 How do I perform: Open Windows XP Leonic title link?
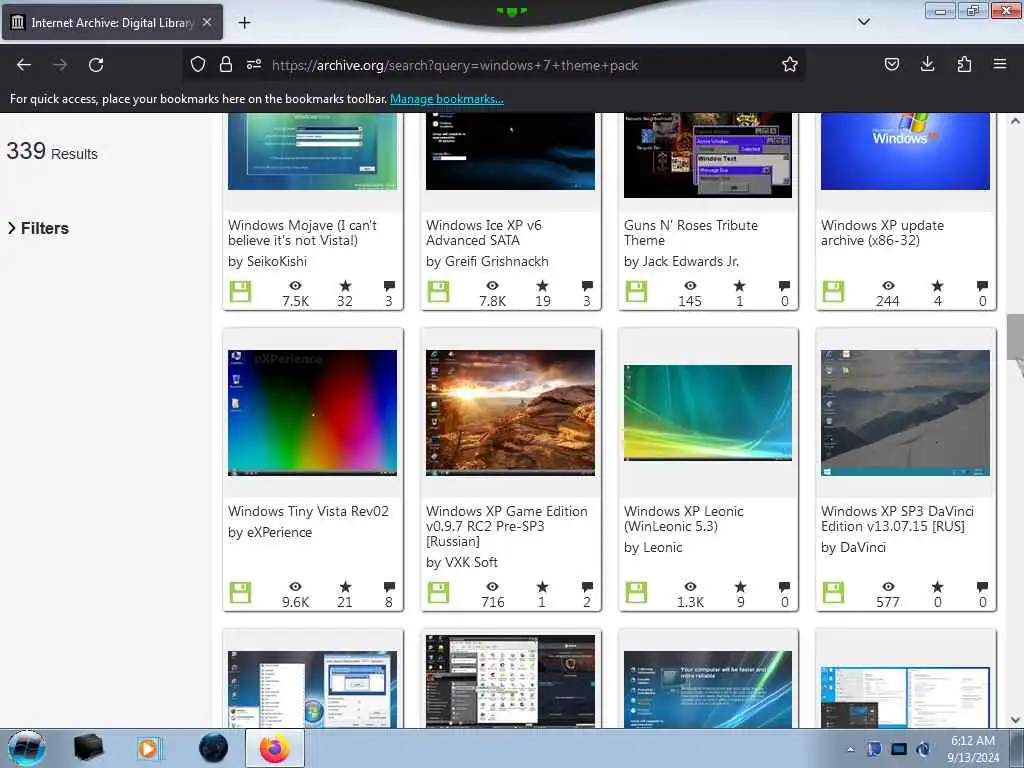[x=684, y=519]
